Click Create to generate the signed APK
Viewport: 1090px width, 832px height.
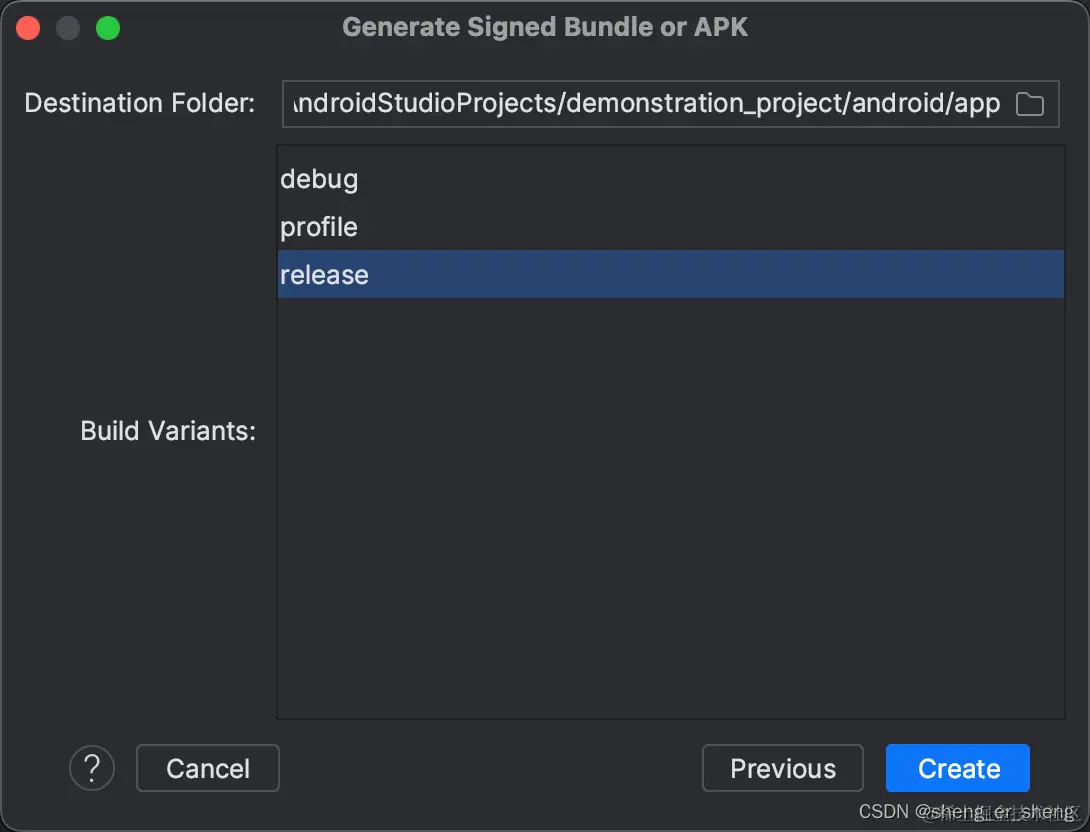[x=957, y=768]
